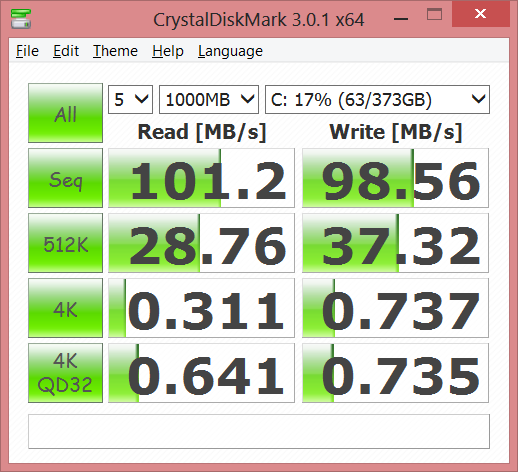518x472 pixels.
Task: Click the empty comment text field at bottom
Action: pyautogui.click(x=259, y=431)
